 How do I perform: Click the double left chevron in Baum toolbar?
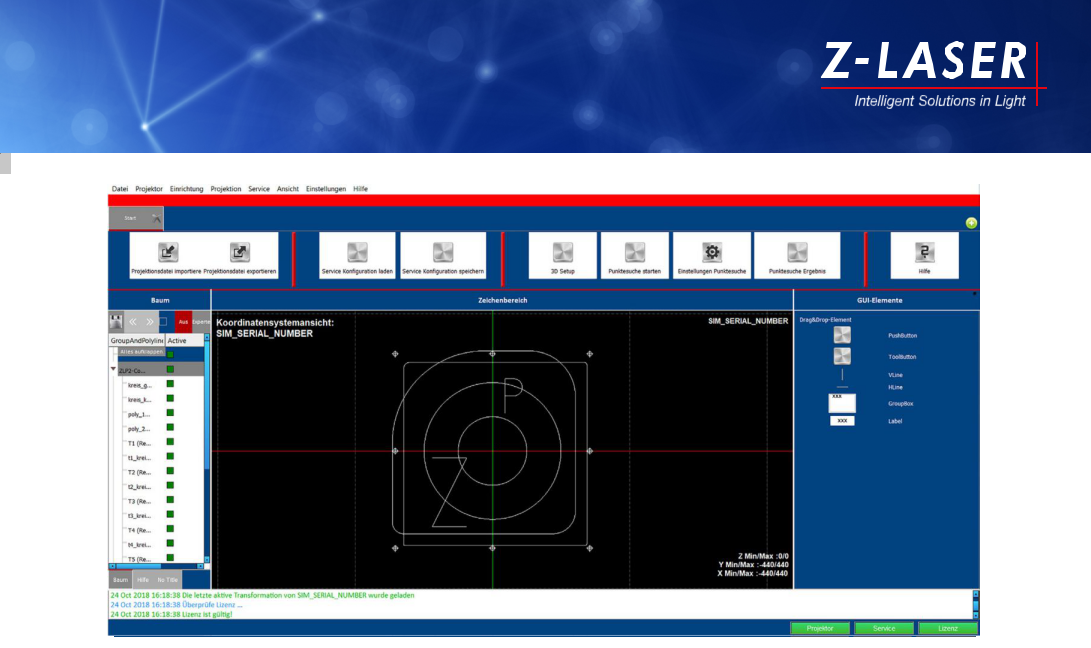click(133, 322)
